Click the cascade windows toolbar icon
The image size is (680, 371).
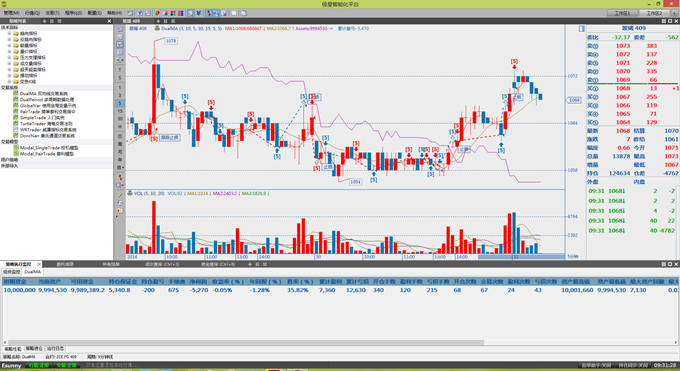click(x=244, y=13)
